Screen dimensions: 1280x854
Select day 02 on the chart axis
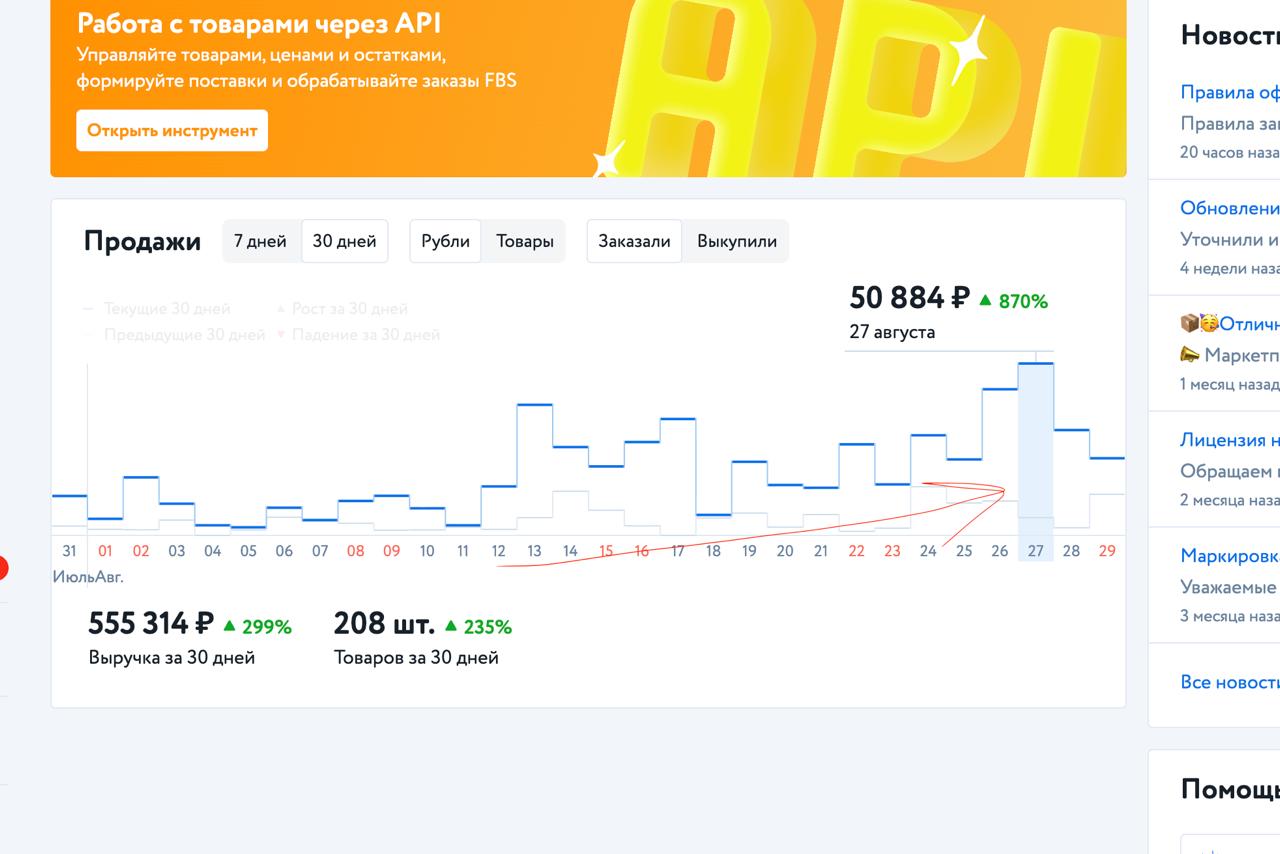(x=141, y=550)
